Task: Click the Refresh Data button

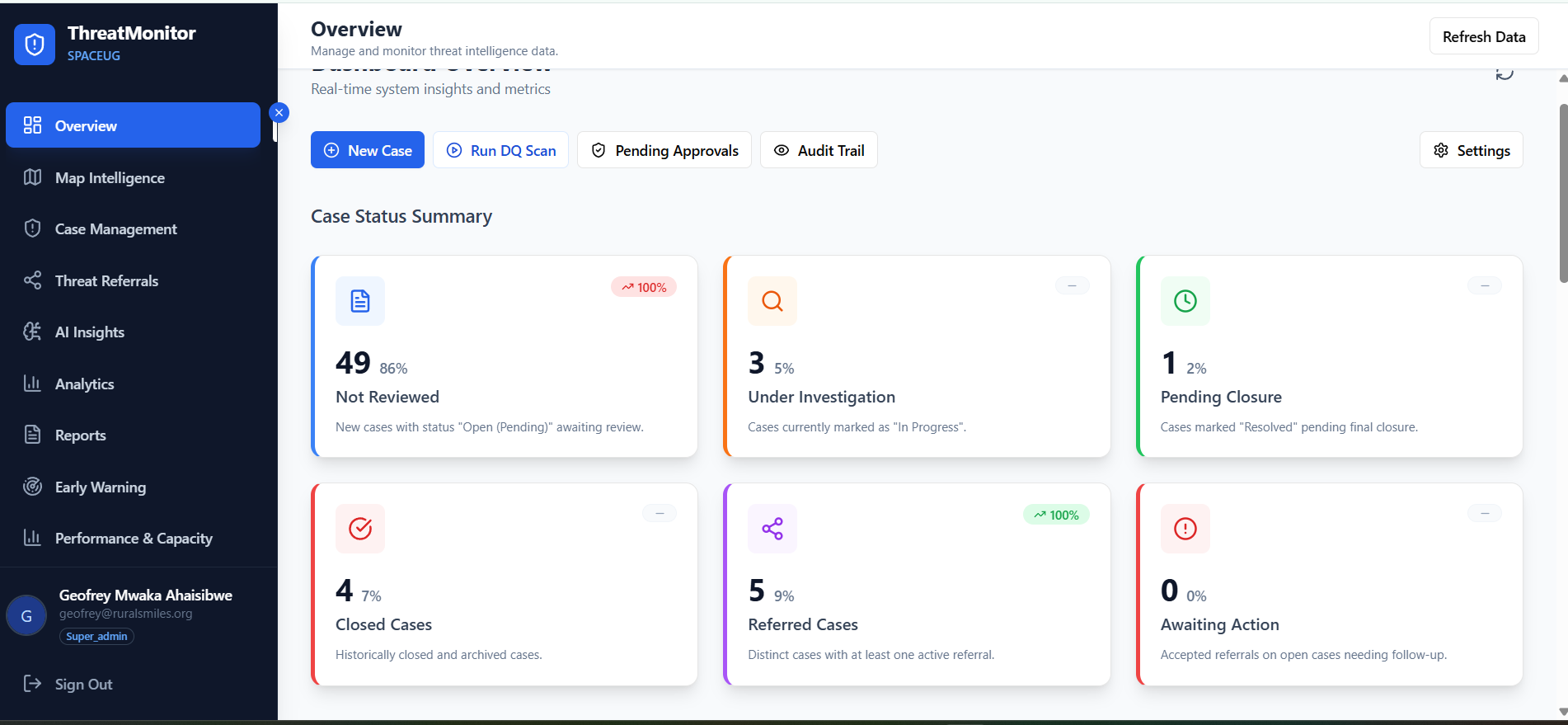Action: [x=1483, y=37]
